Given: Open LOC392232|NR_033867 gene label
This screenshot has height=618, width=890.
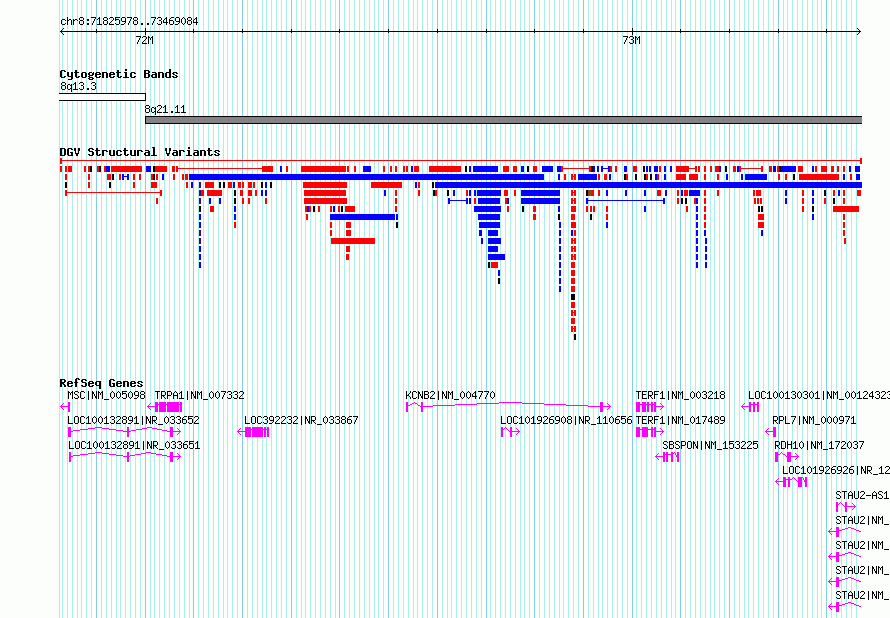Looking at the screenshot, I should coord(301,421).
